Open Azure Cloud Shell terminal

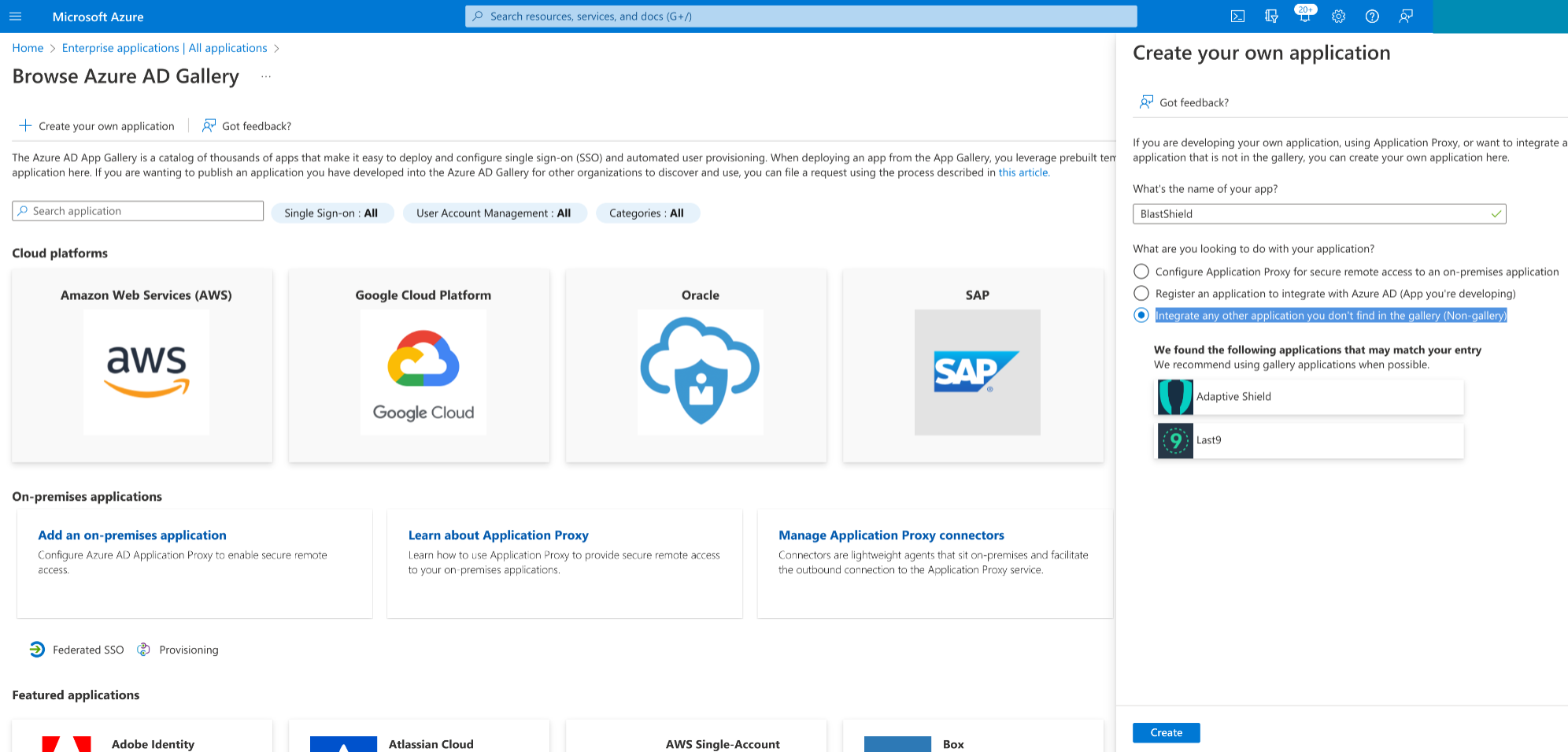click(1237, 16)
